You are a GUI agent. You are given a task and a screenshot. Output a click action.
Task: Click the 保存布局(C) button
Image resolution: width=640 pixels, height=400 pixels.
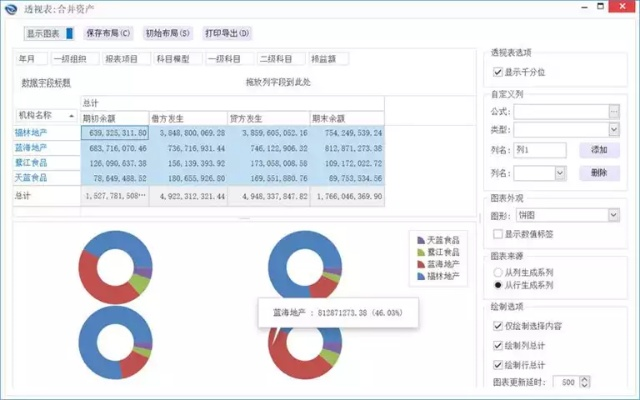point(108,33)
